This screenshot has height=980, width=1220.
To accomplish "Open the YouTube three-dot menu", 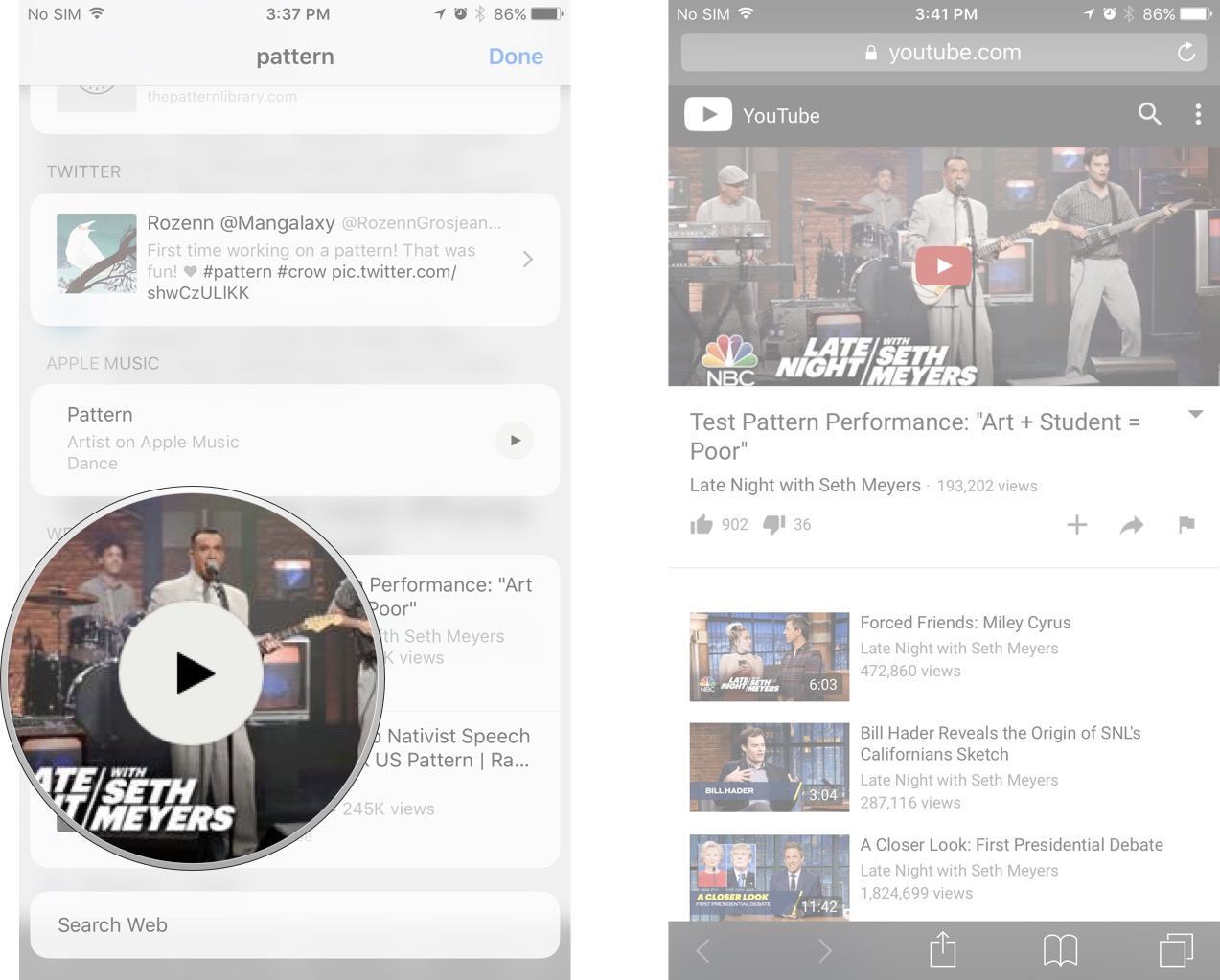I will [1198, 114].
